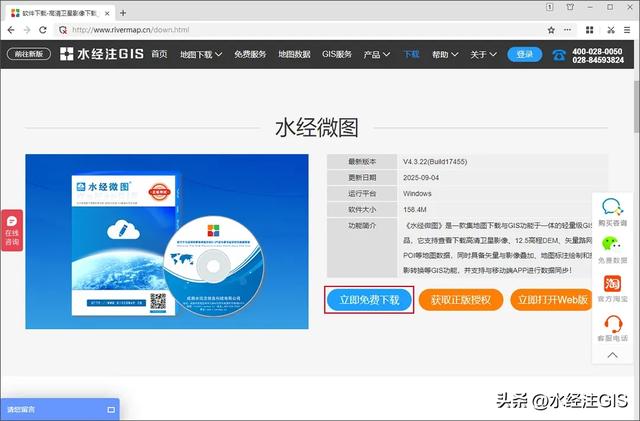
Task: Open the 请您留言 message bar
Action: click(x=60, y=409)
